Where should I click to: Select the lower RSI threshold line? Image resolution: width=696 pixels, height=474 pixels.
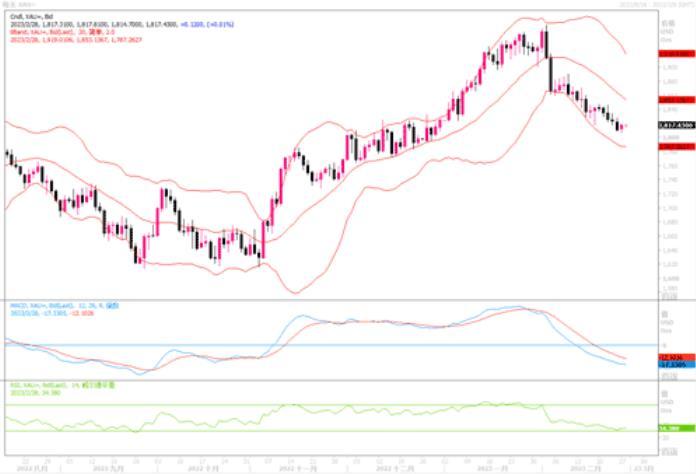(300, 431)
